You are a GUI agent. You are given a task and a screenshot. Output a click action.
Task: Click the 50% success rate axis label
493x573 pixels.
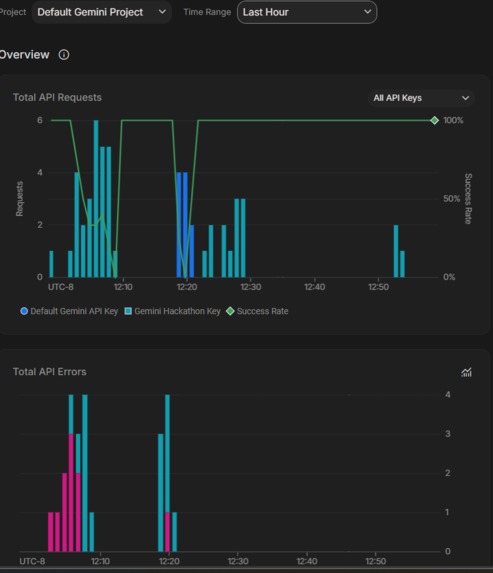(451, 199)
